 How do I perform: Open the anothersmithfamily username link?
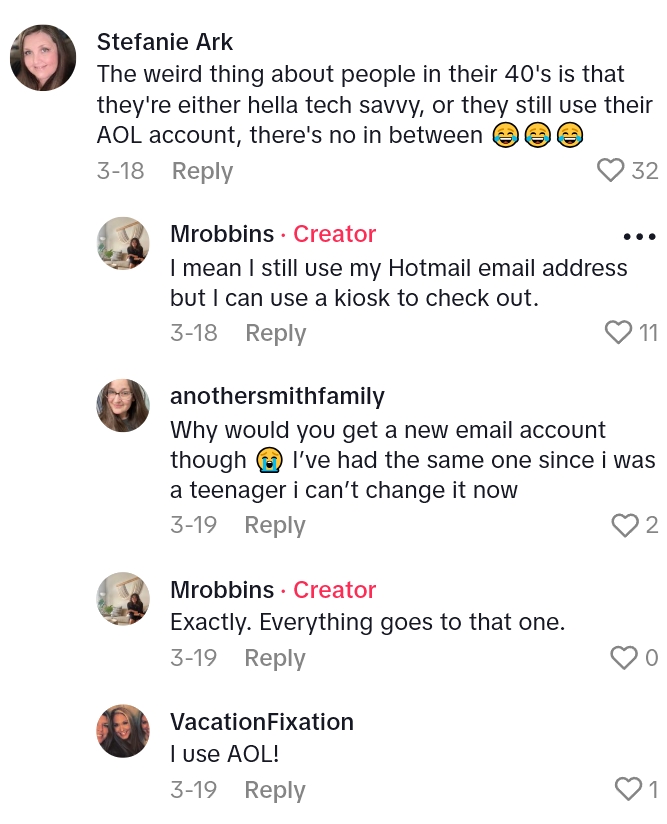coord(277,396)
